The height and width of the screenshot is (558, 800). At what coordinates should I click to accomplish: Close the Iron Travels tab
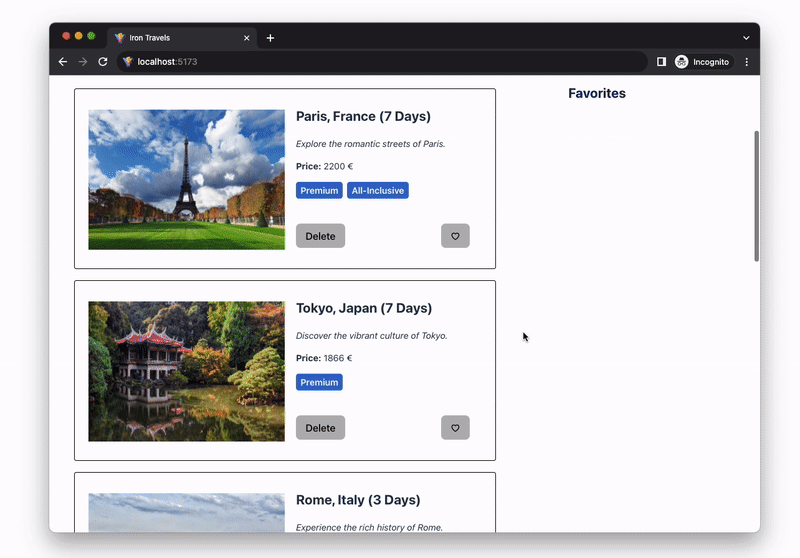point(247,38)
